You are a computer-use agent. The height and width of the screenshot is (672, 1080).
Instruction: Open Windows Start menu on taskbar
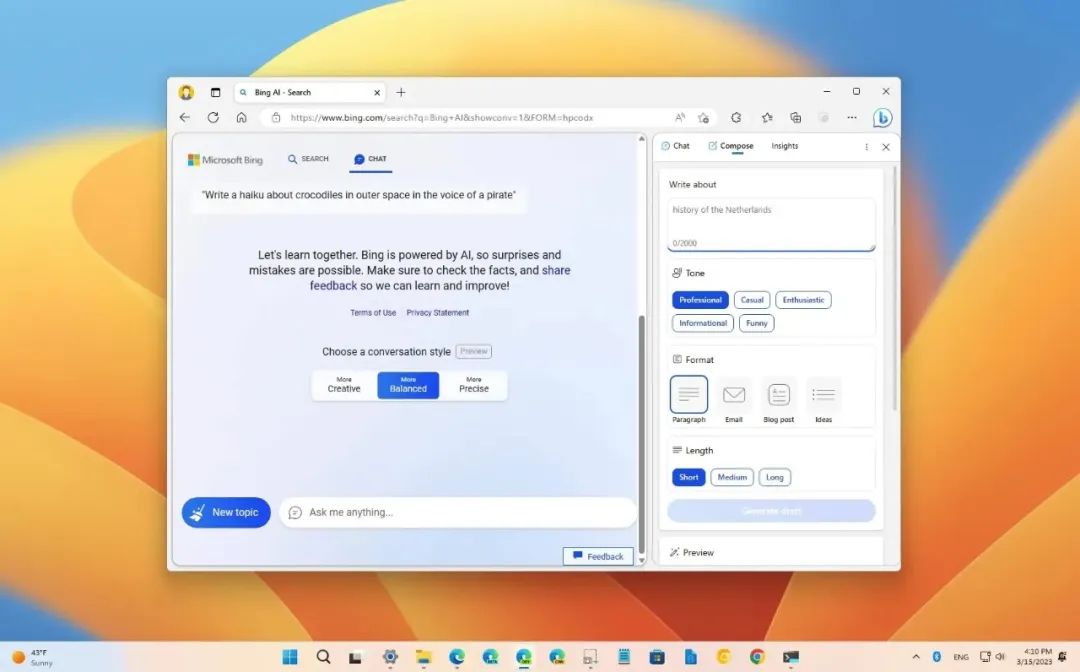tap(290, 657)
